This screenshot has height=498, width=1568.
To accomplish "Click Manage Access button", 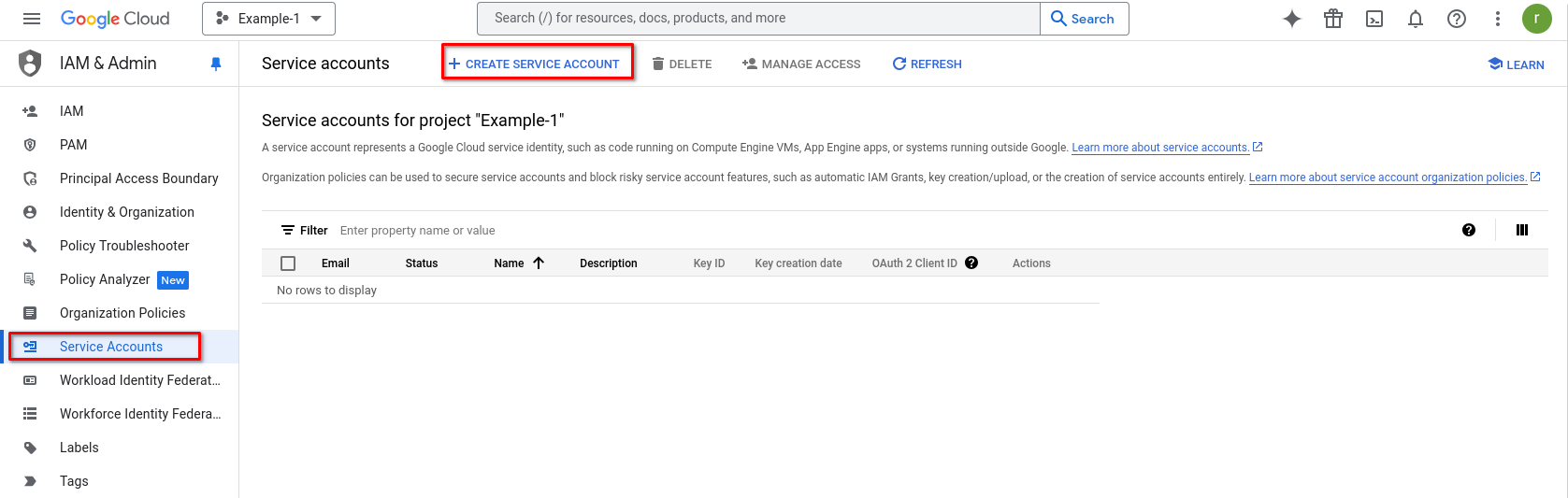I will pyautogui.click(x=801, y=64).
